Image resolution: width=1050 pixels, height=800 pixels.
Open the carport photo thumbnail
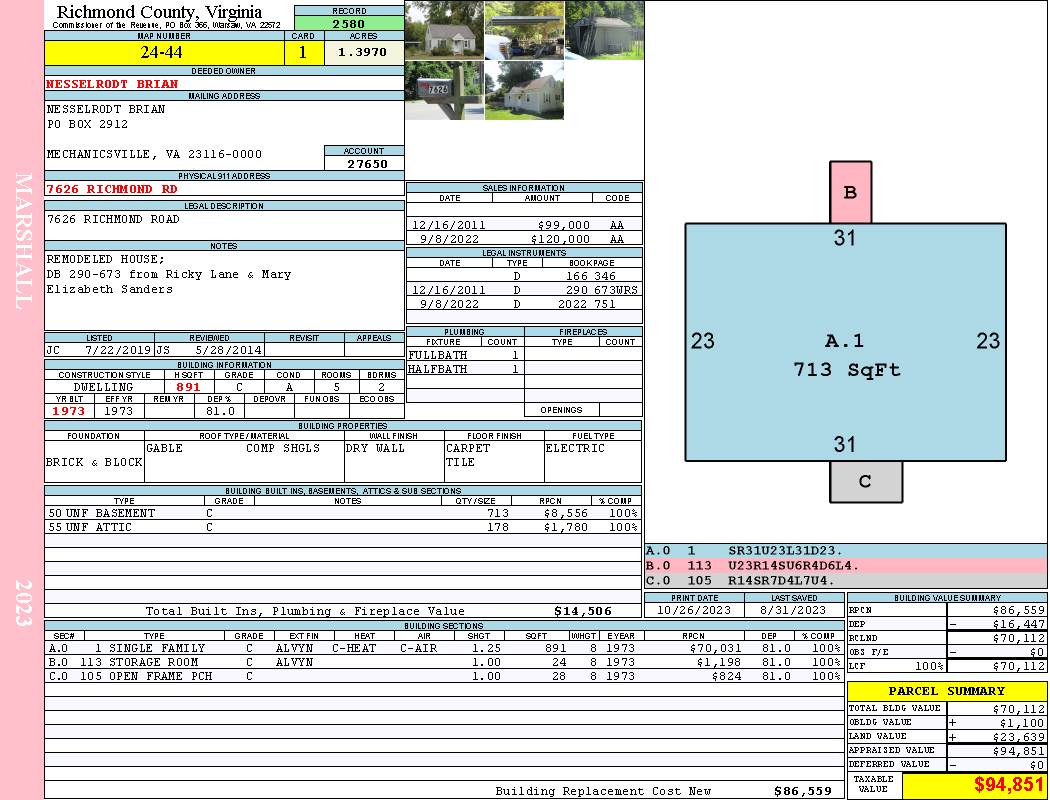pyautogui.click(x=524, y=30)
